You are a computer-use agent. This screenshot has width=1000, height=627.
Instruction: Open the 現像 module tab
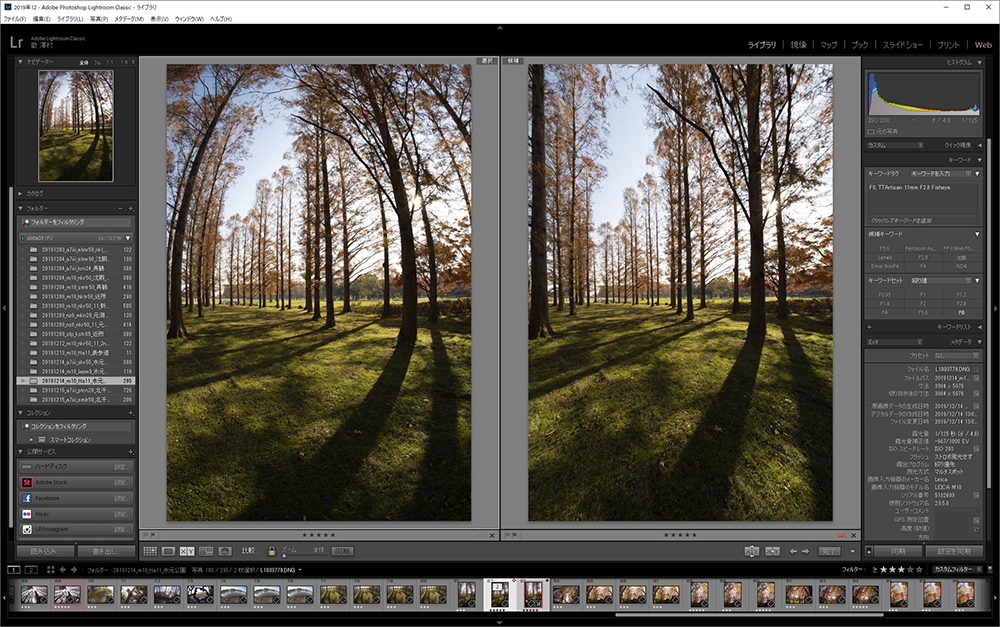click(798, 45)
